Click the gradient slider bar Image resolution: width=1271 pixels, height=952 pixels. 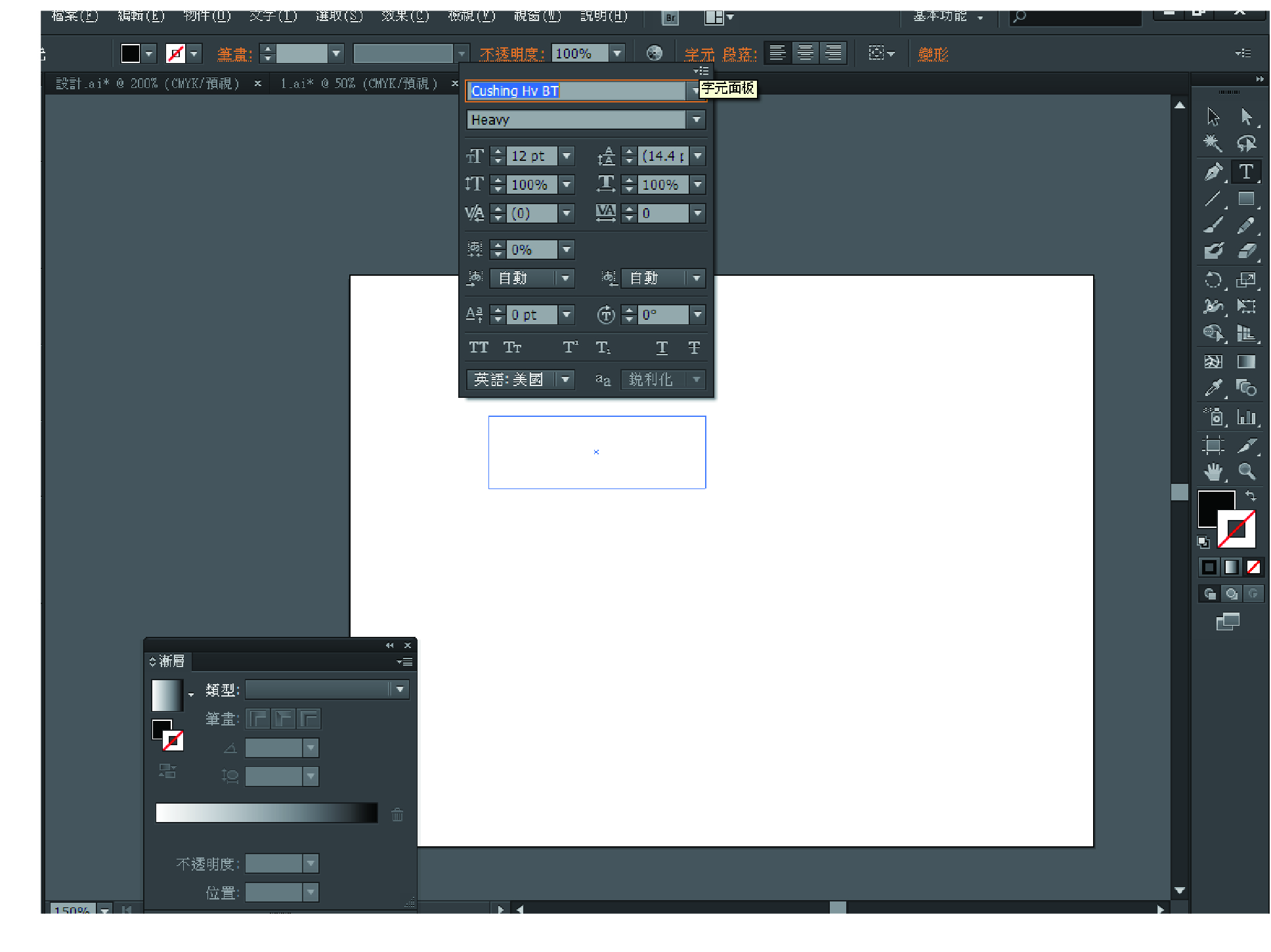(267, 812)
